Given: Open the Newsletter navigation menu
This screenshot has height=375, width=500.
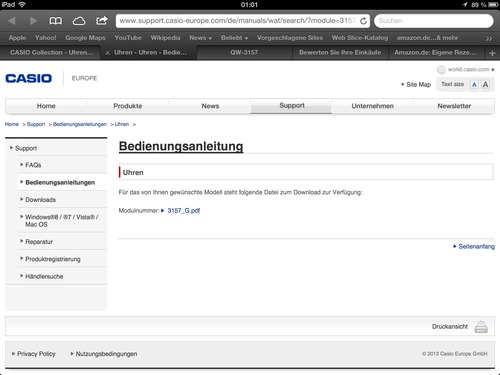Looking at the screenshot, I should click(454, 106).
